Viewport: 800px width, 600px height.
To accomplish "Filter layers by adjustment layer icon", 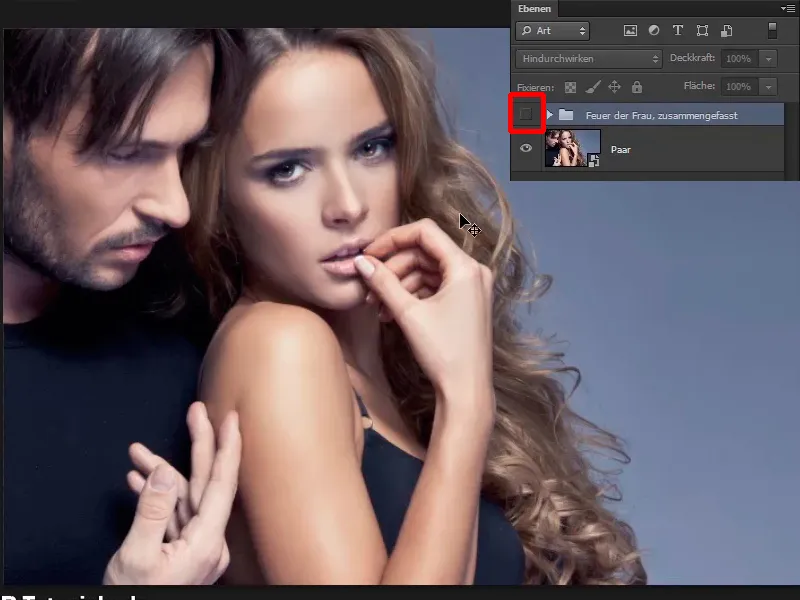I will tap(654, 31).
